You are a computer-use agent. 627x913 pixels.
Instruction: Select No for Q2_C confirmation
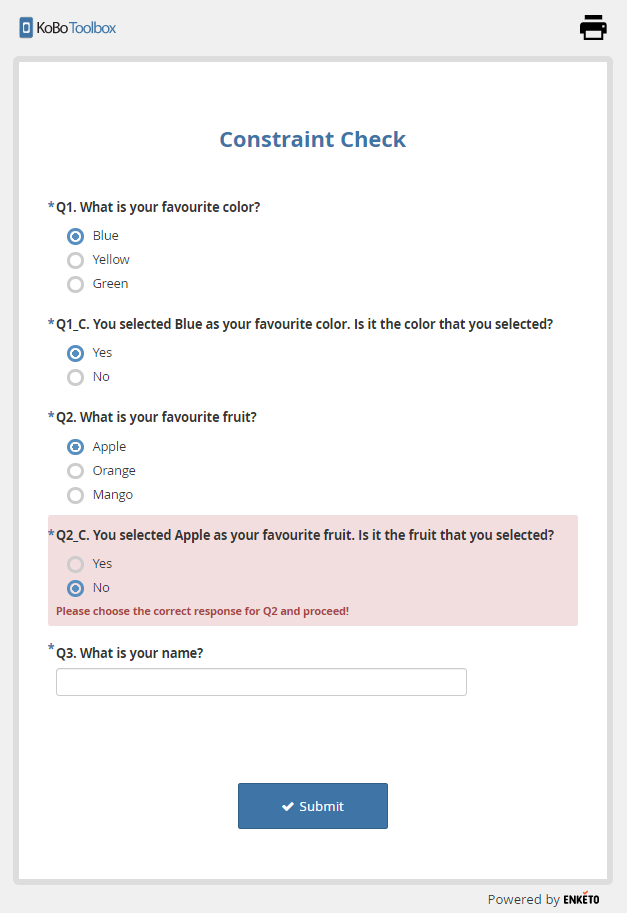(x=75, y=589)
